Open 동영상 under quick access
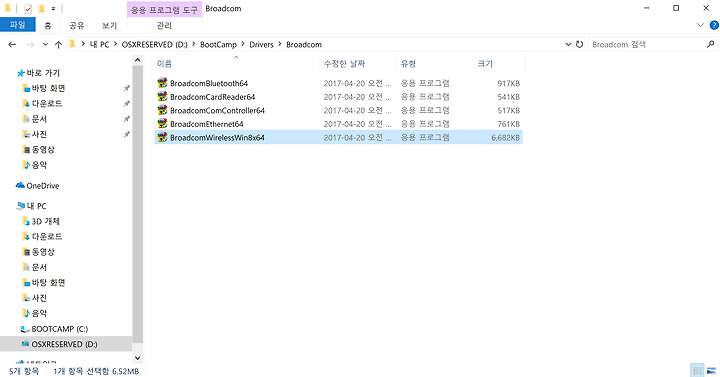This screenshot has width=720, height=377. (x=39, y=149)
